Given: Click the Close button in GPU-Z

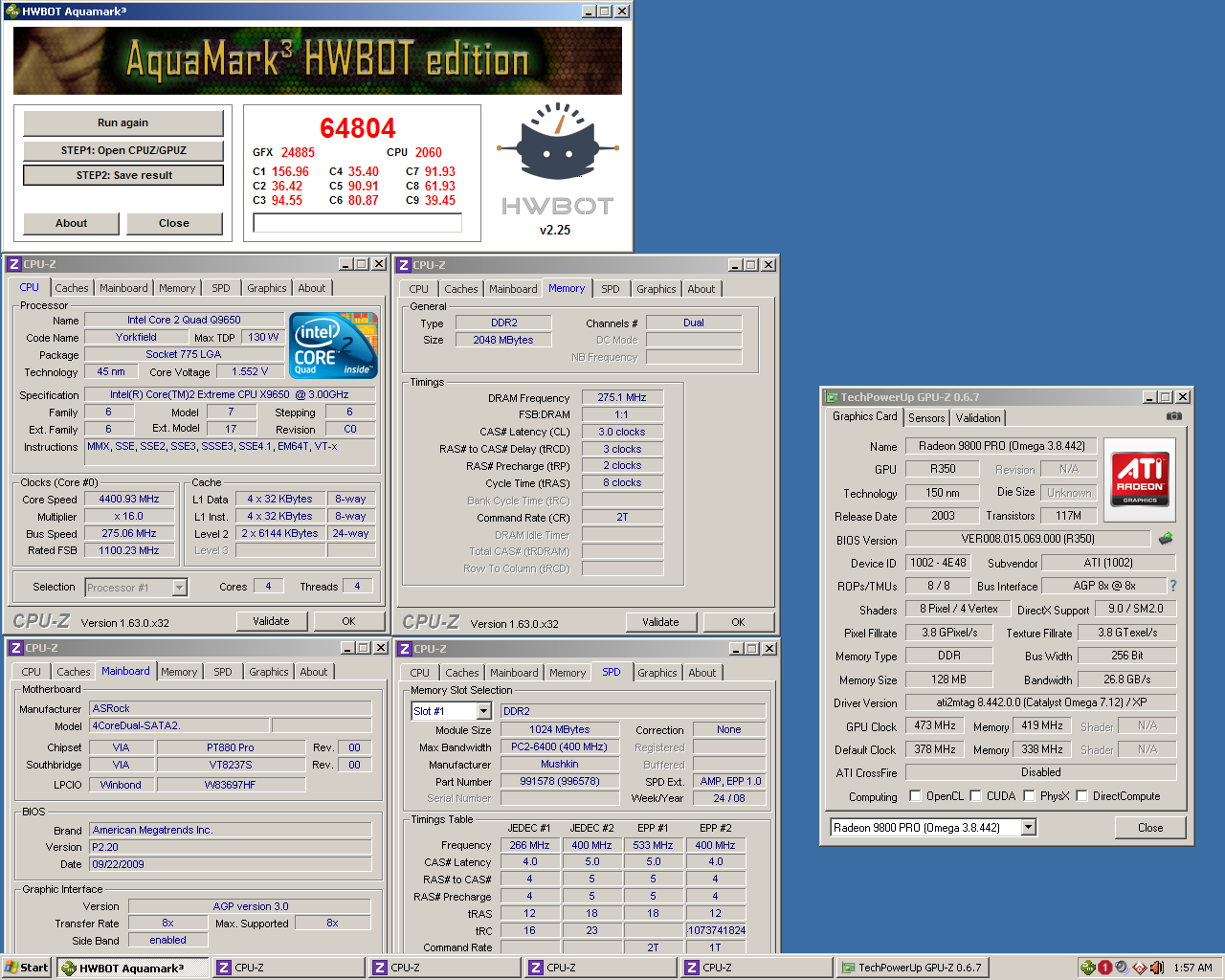Looking at the screenshot, I should coord(1150,828).
